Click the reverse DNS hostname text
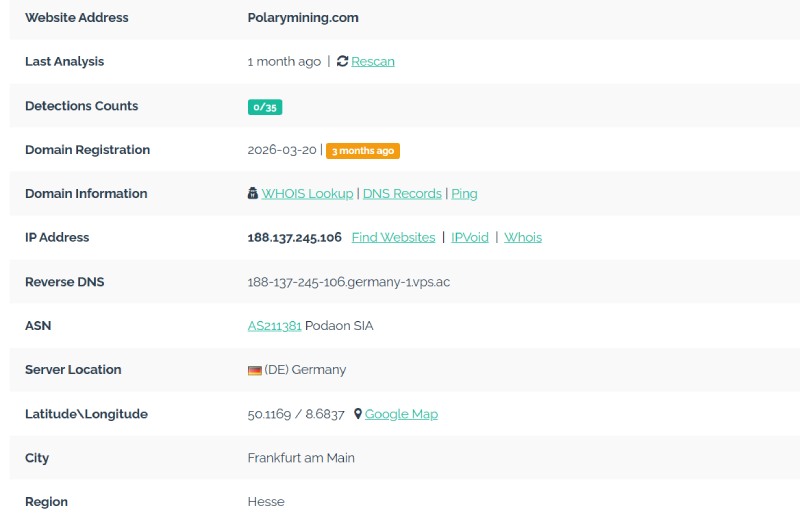Image resolution: width=800 pixels, height=517 pixels. coord(348,282)
